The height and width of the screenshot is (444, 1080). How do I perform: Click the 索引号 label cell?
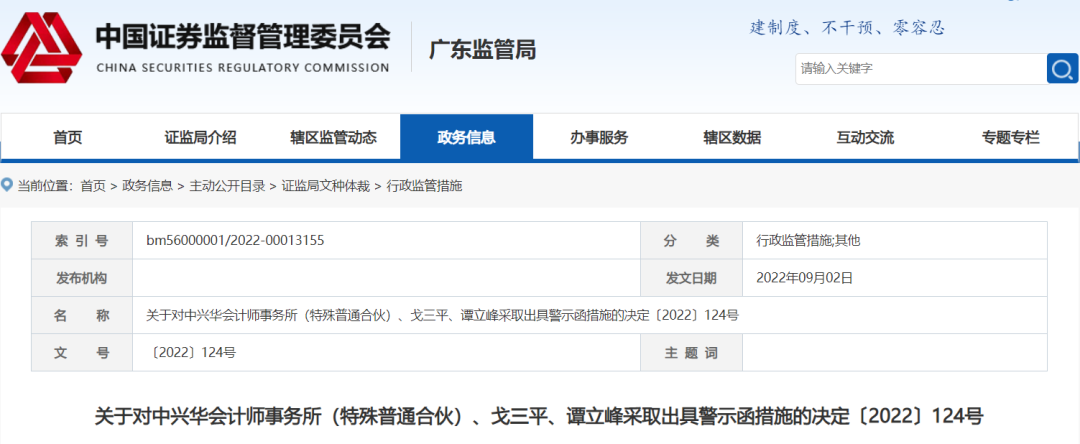[82, 240]
